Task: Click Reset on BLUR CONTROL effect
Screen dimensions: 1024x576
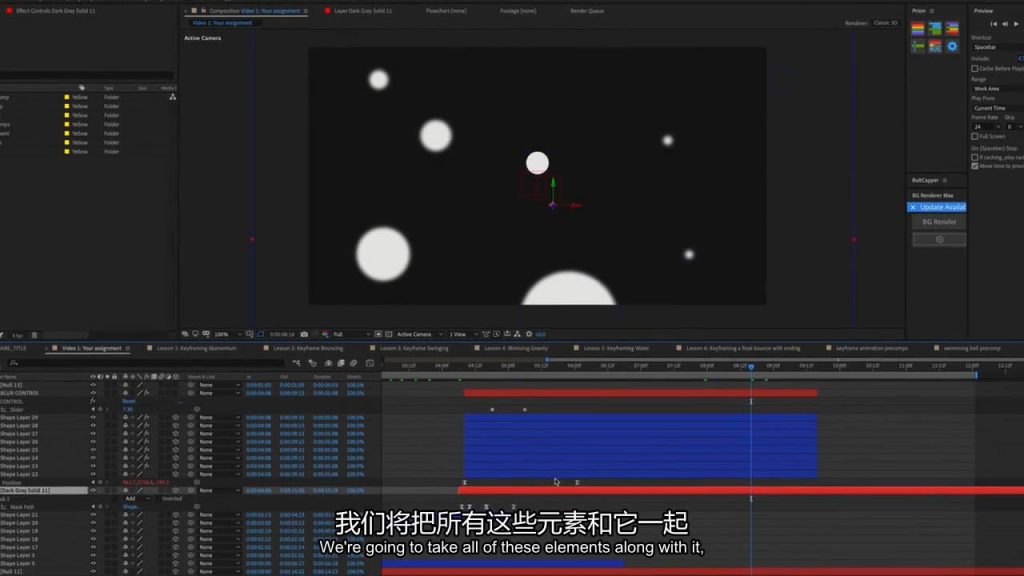Action: coord(129,402)
